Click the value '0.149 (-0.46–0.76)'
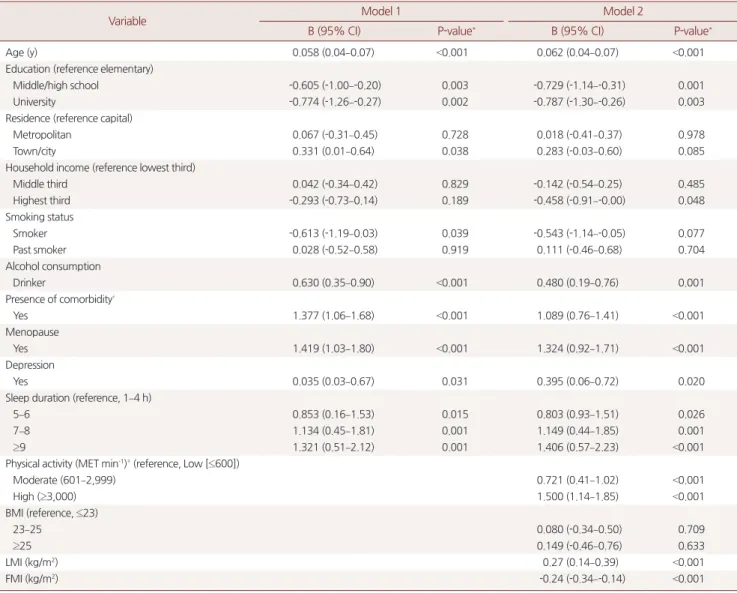Viewport: 737px width, 593px height. coord(579,546)
